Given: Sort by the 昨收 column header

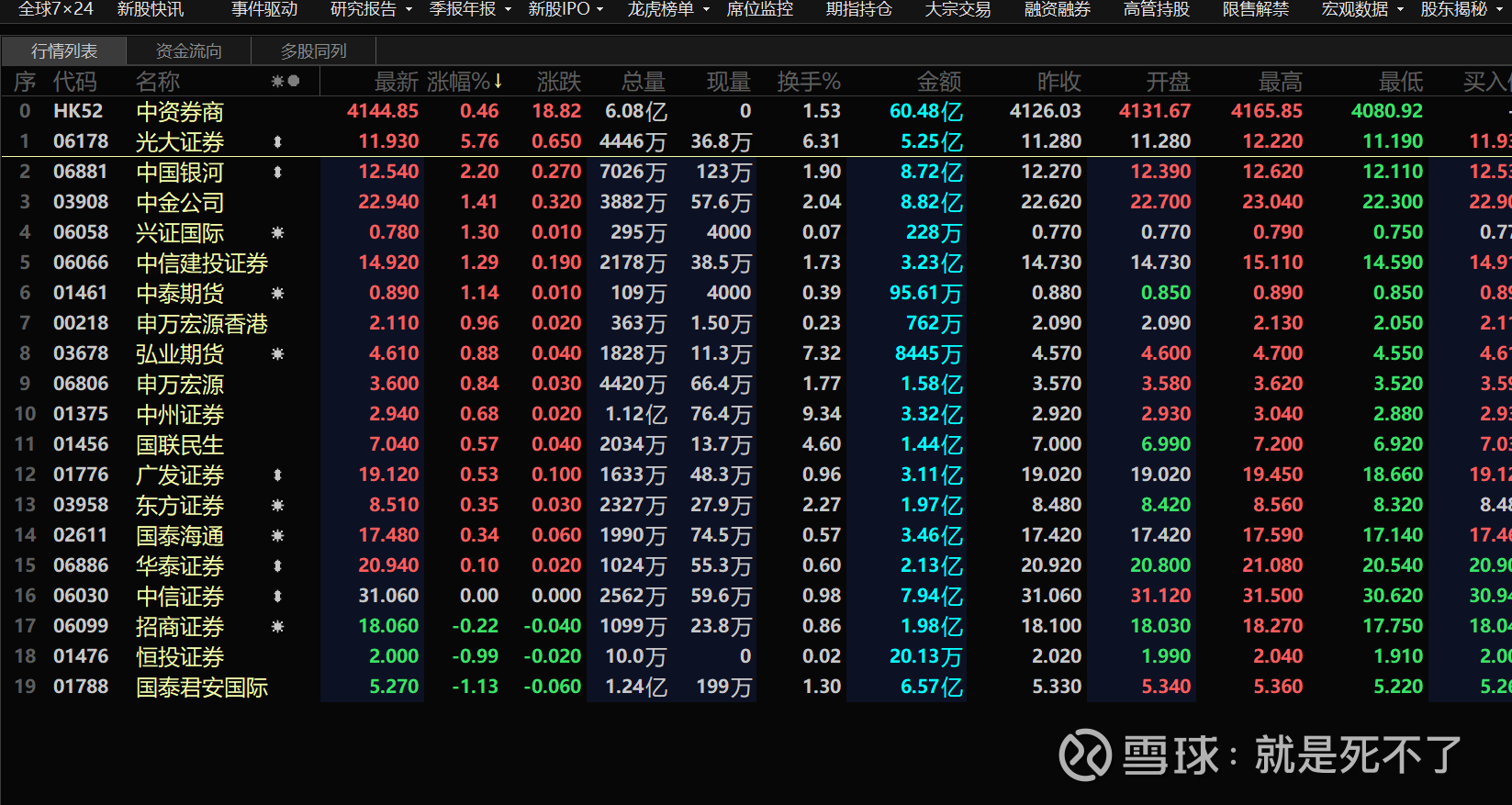Looking at the screenshot, I should [1059, 82].
